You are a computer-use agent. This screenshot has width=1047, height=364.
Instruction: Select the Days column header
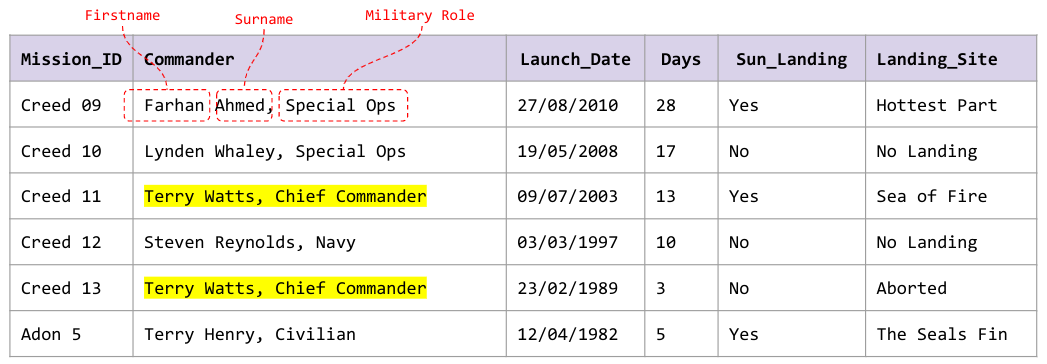point(681,59)
